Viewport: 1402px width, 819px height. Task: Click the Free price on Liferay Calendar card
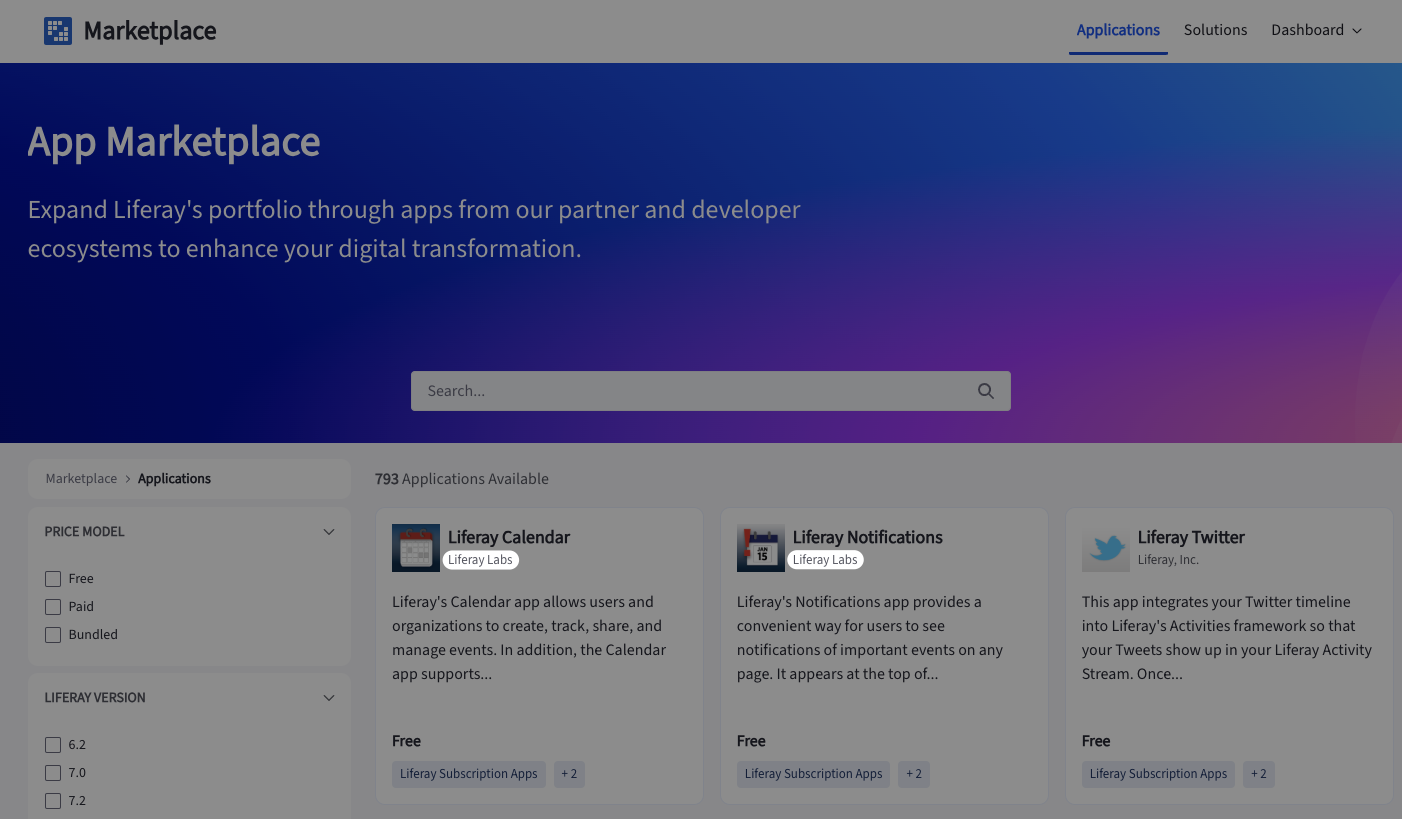[406, 741]
